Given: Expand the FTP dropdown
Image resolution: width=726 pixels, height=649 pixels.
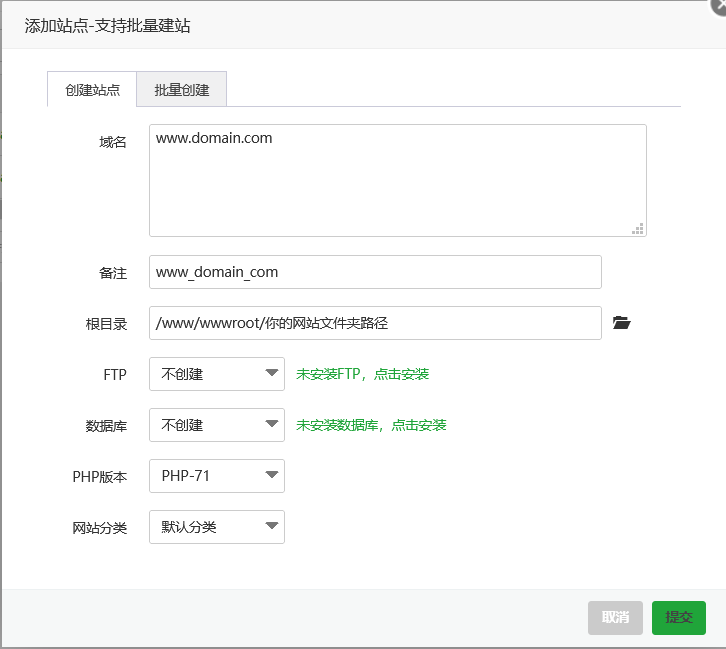Looking at the screenshot, I should point(217,374).
